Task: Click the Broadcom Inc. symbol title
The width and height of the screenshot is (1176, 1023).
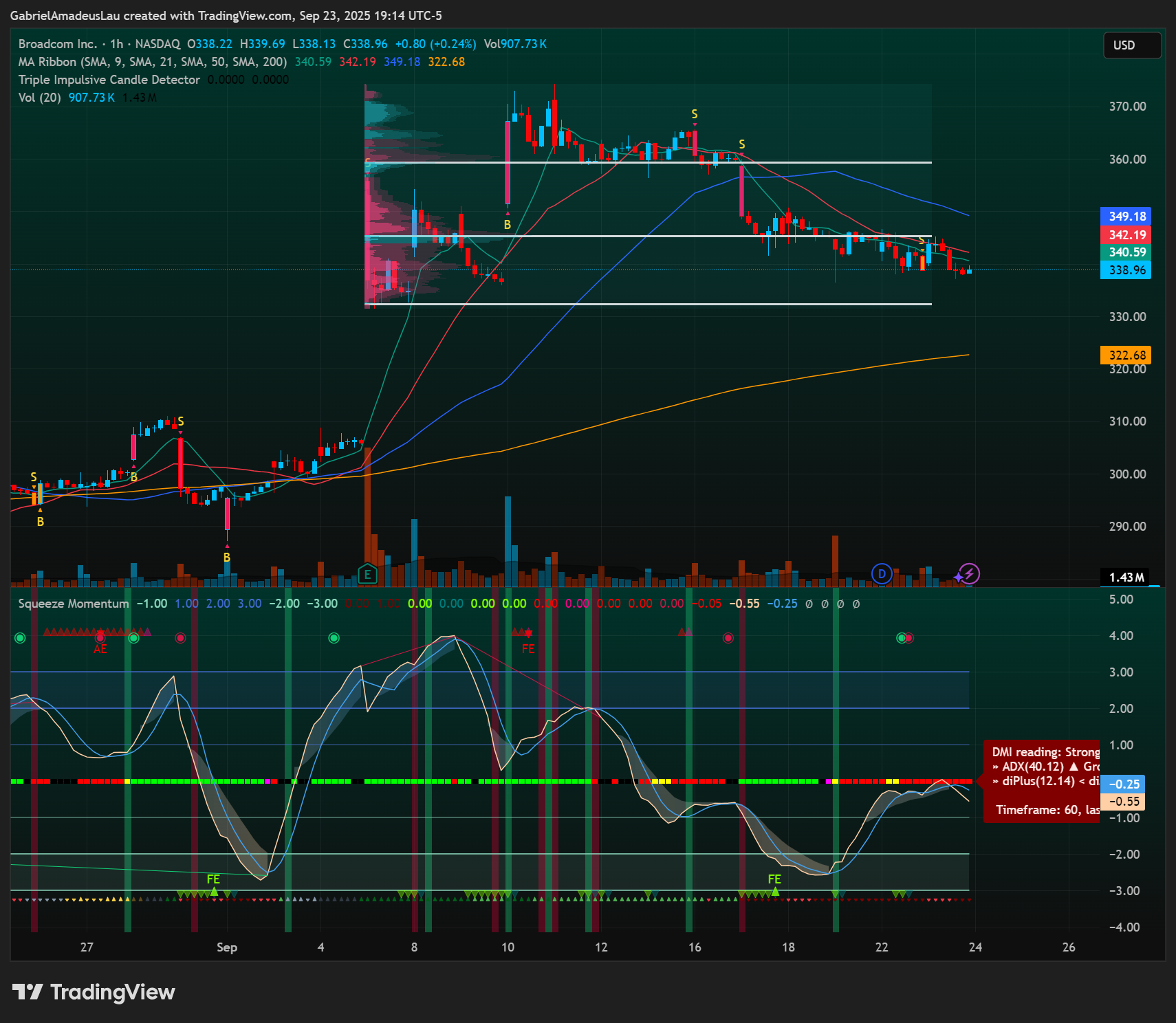Action: point(58,44)
